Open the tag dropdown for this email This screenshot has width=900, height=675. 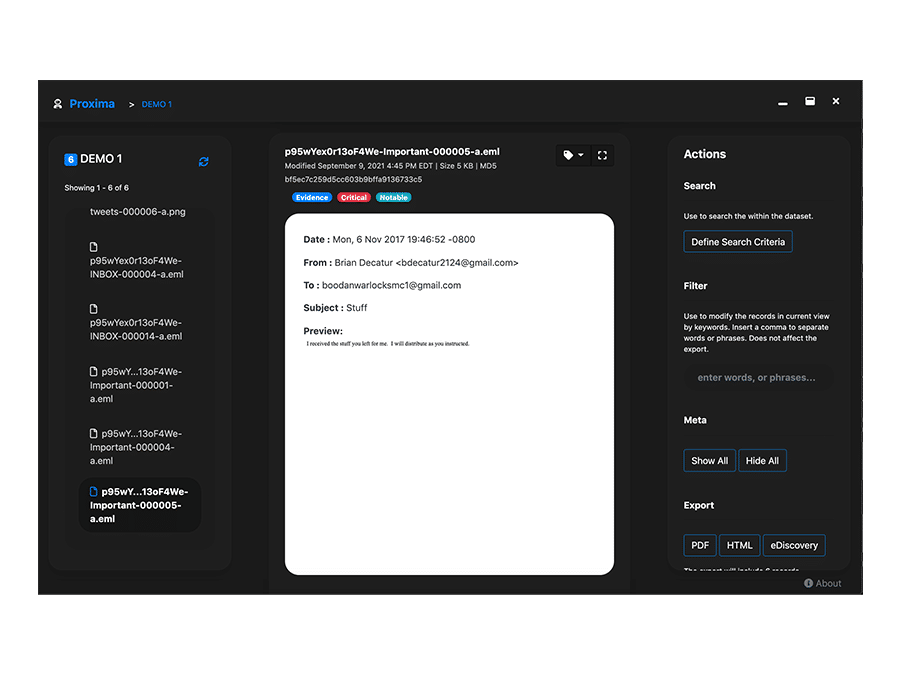[573, 155]
